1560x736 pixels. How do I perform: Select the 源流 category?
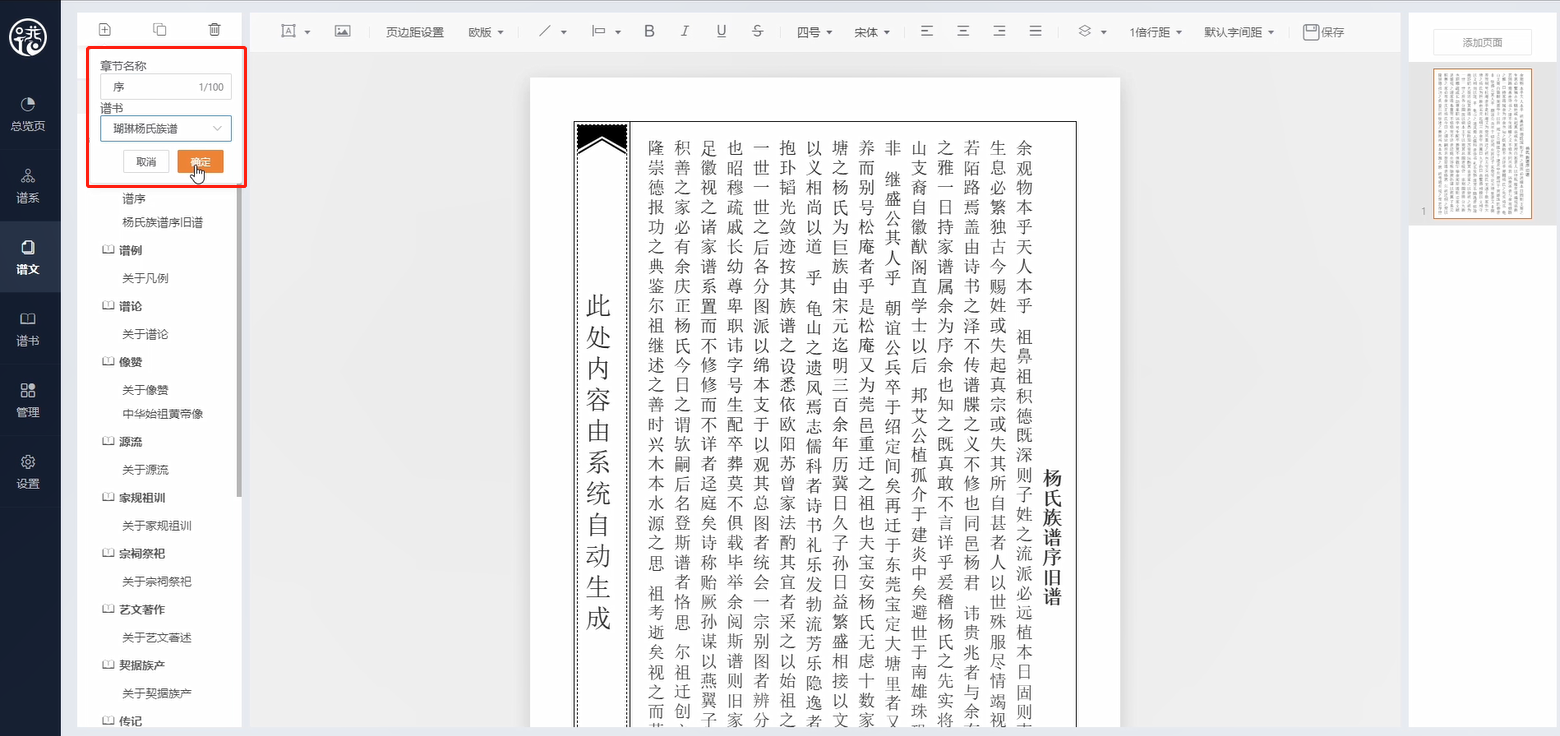[130, 441]
